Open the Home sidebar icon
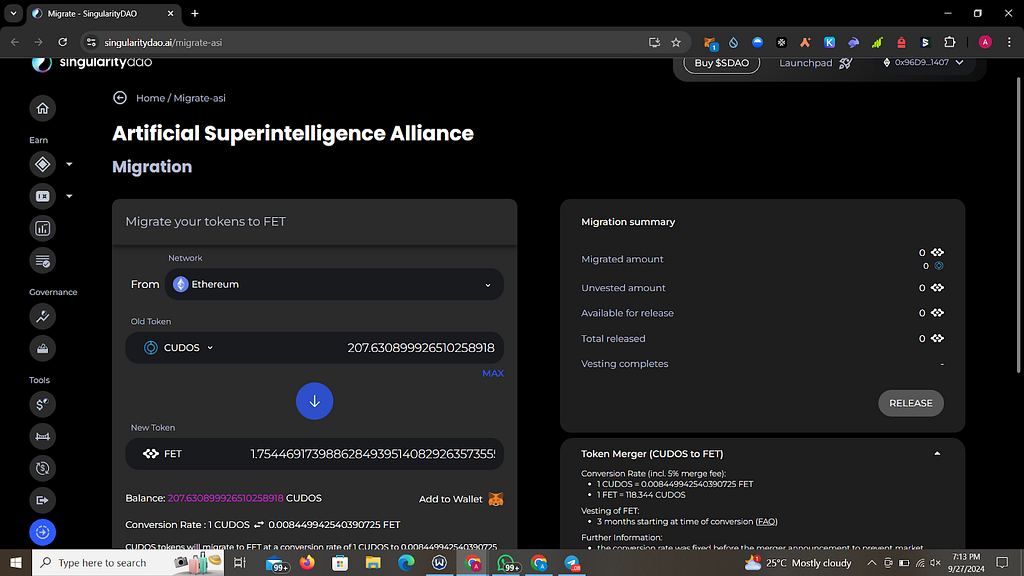 click(42, 108)
